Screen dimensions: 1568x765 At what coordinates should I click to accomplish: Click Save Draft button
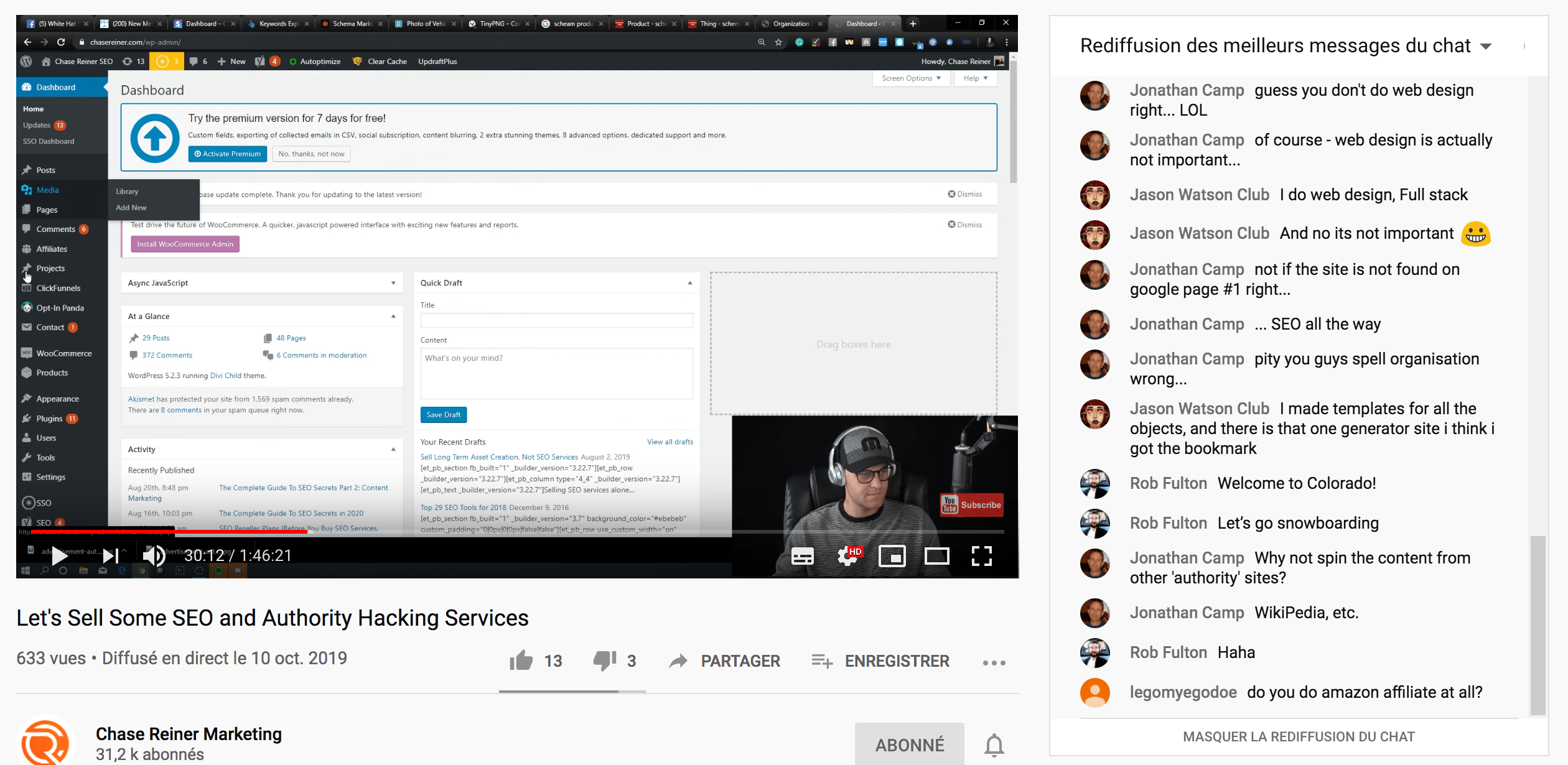point(444,415)
